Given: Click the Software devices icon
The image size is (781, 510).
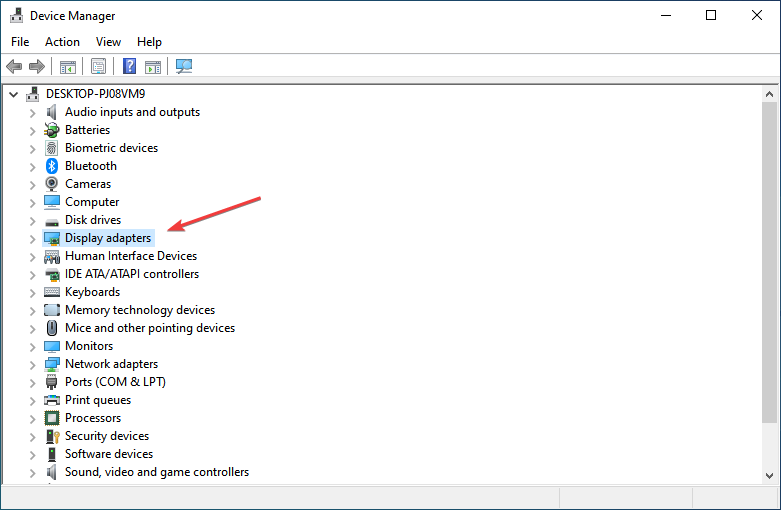Looking at the screenshot, I should pos(52,454).
